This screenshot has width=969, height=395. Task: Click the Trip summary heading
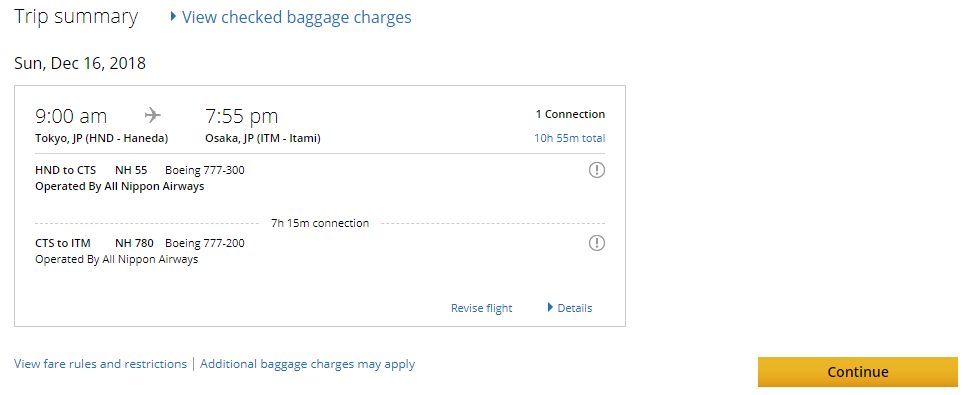tap(76, 17)
